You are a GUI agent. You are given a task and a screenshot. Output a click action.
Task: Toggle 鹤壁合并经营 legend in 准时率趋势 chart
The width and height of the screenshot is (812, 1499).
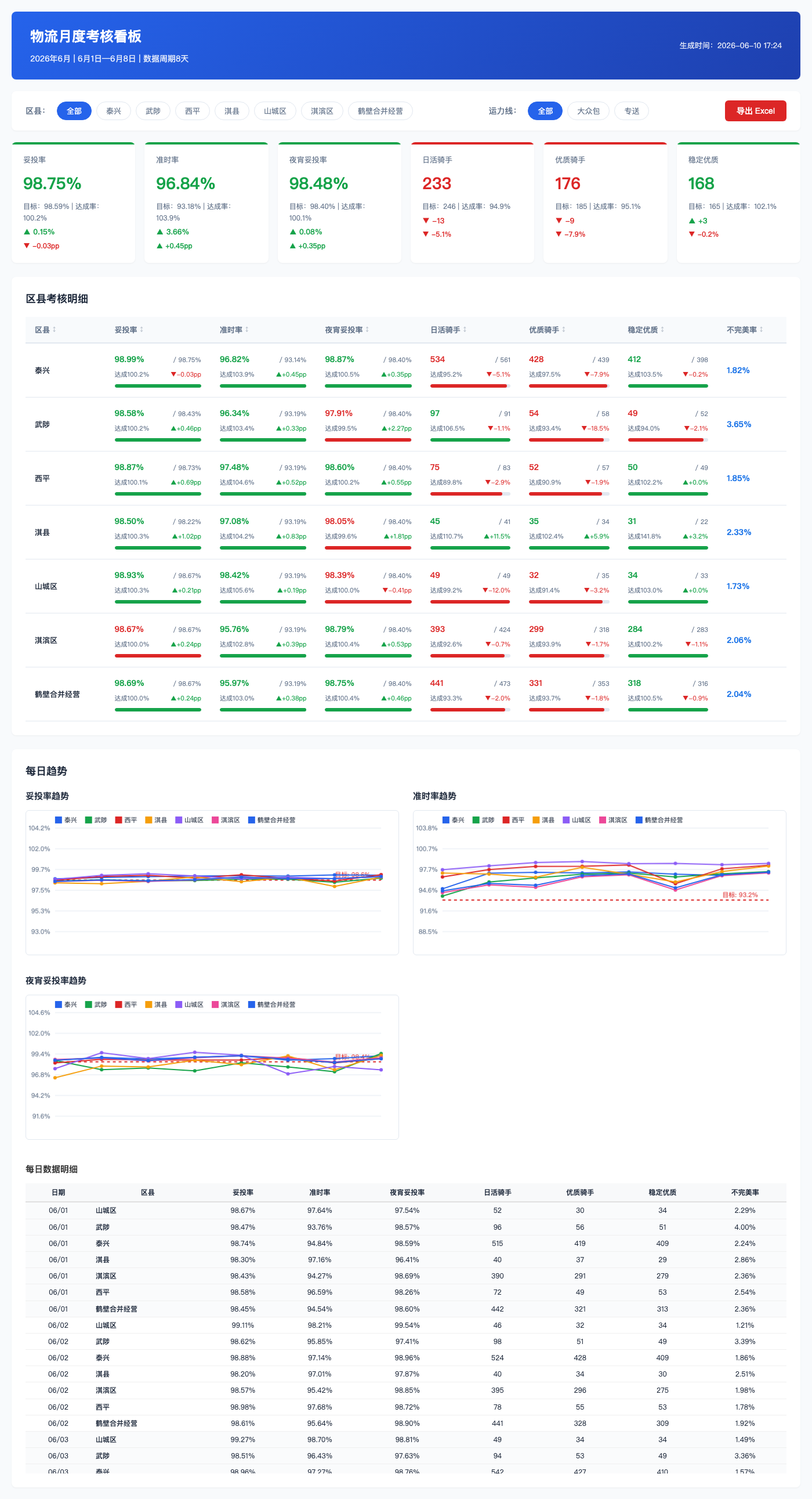(x=659, y=820)
